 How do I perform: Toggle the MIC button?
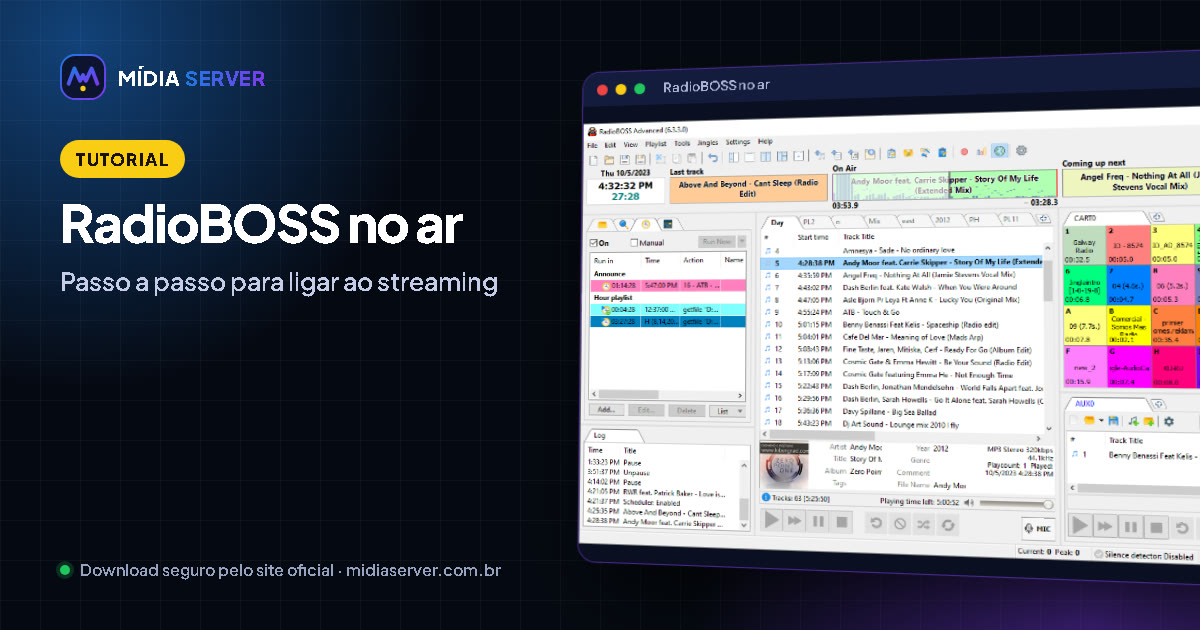click(1040, 527)
